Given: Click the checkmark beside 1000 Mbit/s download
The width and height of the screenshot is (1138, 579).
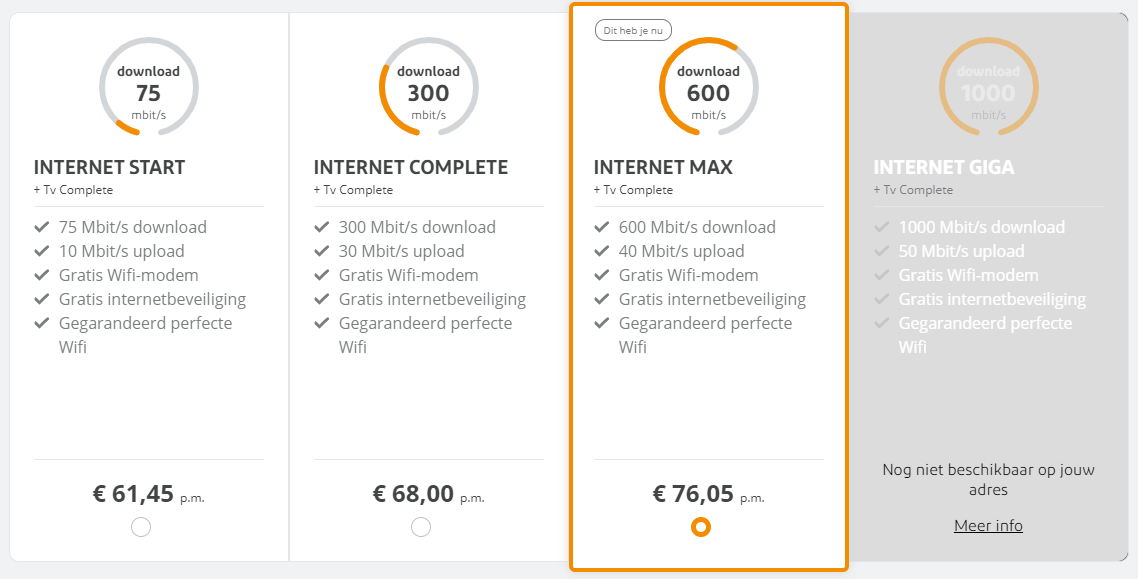Looking at the screenshot, I should 882,227.
